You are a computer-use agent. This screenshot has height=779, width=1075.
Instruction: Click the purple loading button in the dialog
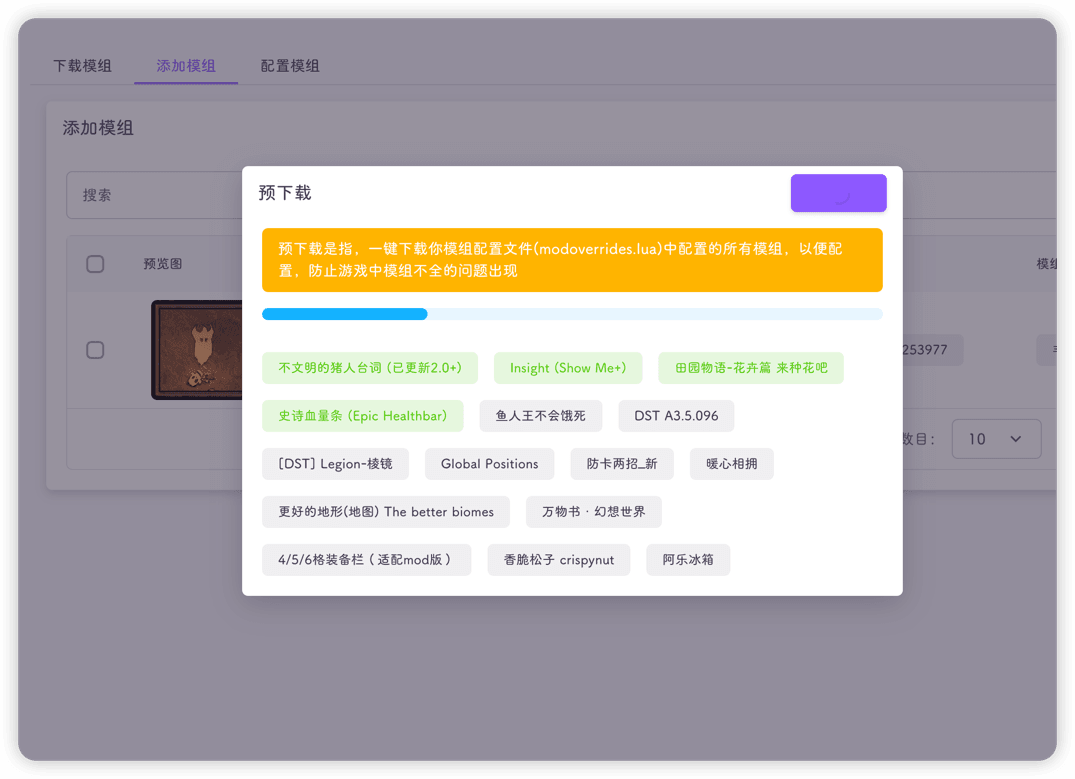coord(838,193)
